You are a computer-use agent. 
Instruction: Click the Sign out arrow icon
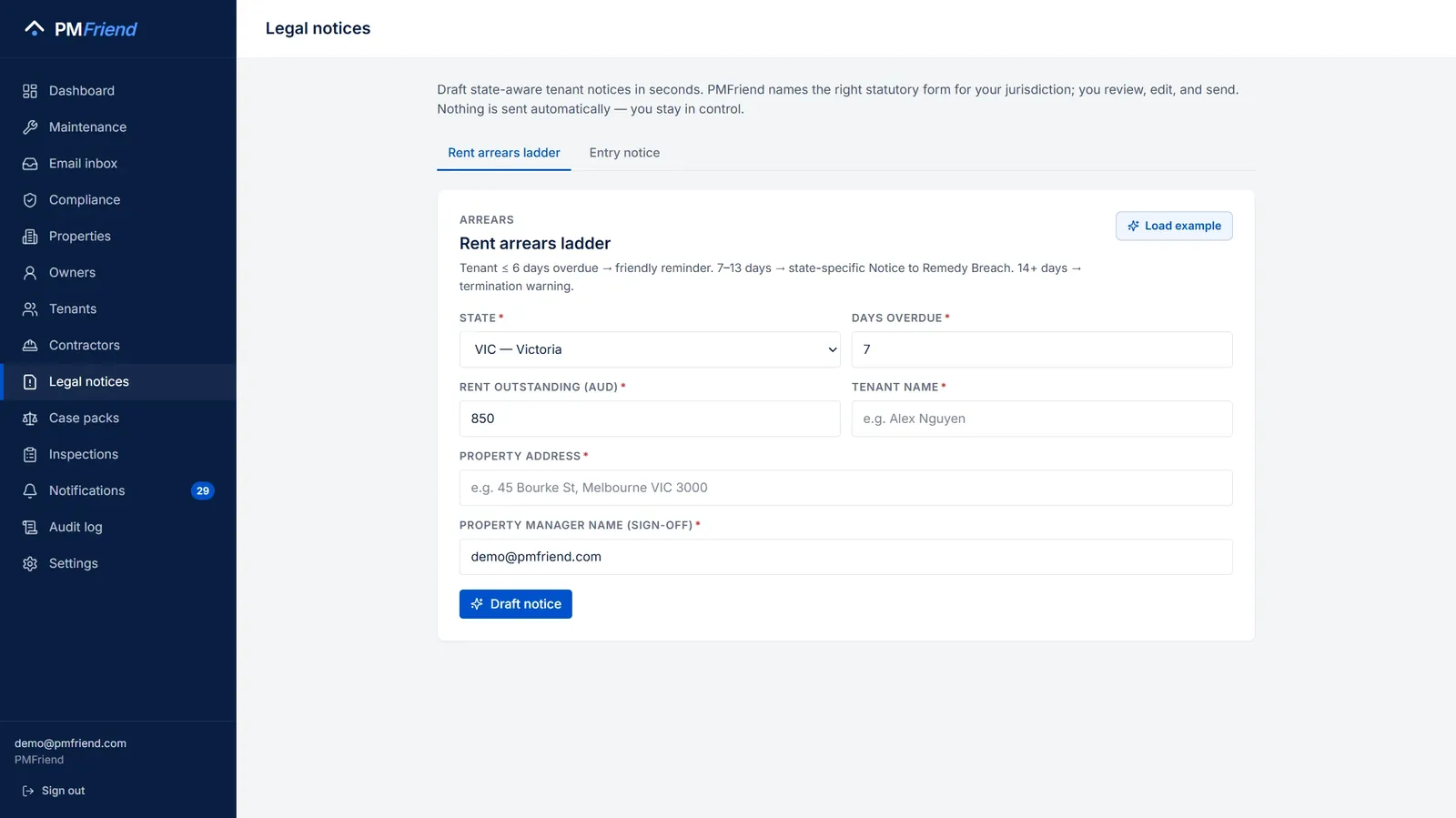(28, 792)
